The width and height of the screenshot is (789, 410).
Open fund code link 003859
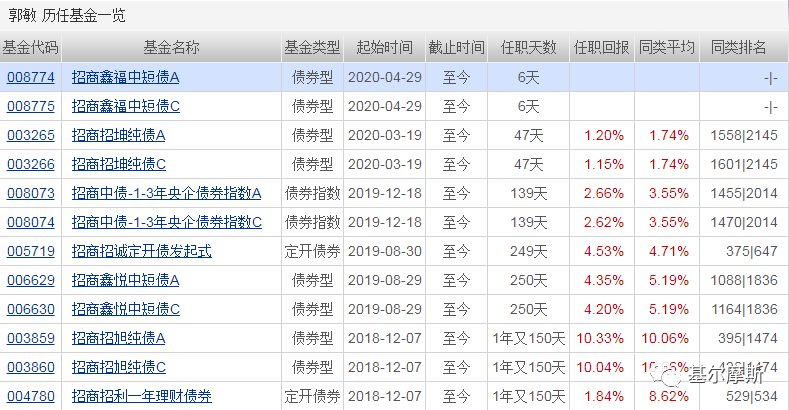tap(31, 338)
